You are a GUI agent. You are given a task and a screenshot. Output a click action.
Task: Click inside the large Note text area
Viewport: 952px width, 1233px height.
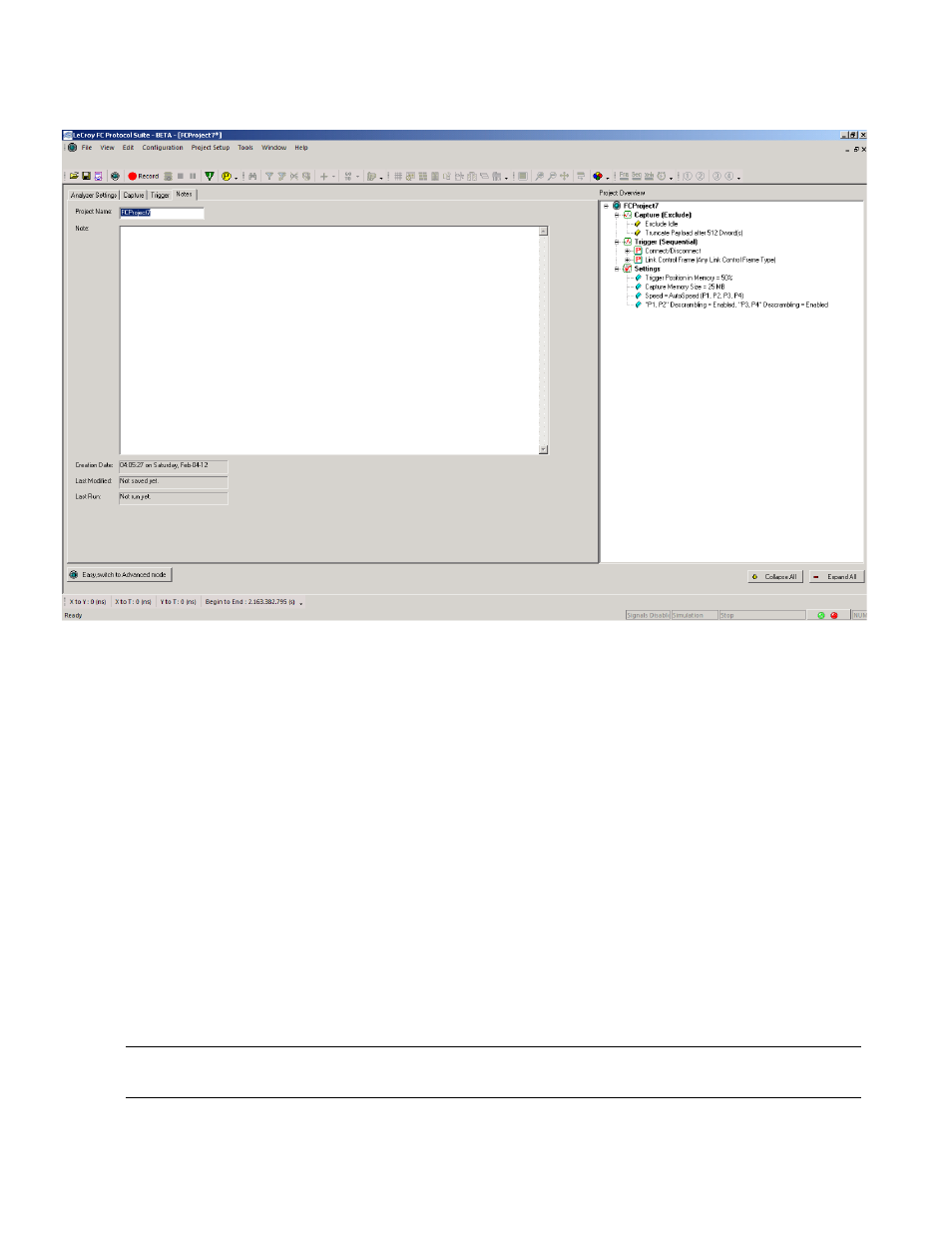click(x=329, y=340)
